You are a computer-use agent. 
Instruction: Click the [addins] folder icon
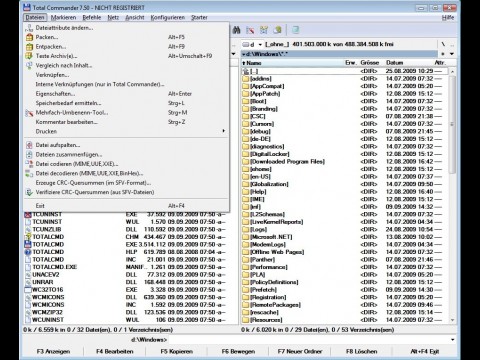click(246, 79)
